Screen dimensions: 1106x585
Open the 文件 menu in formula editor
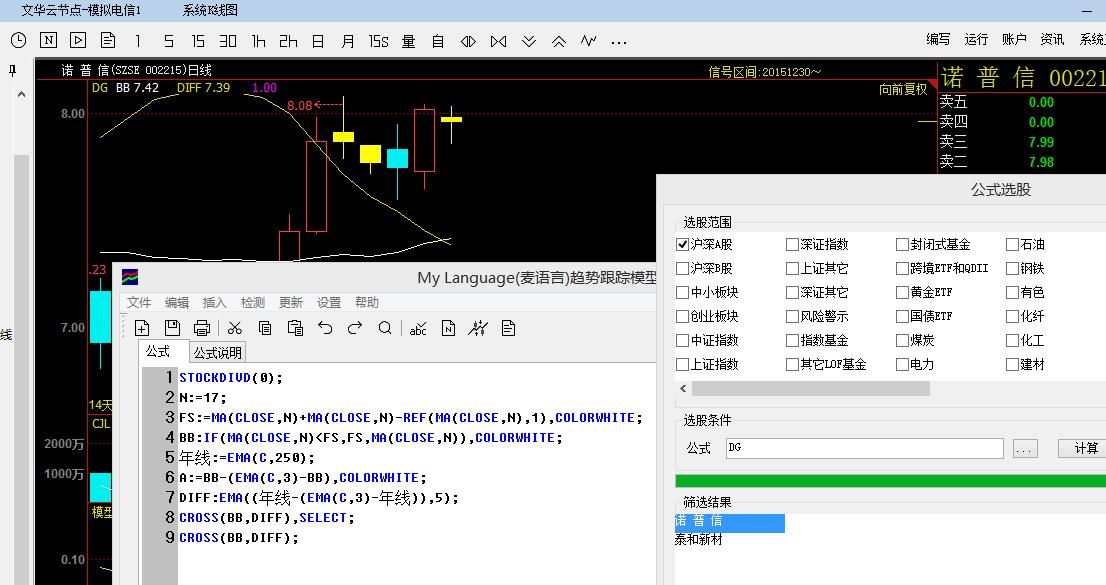(139, 302)
